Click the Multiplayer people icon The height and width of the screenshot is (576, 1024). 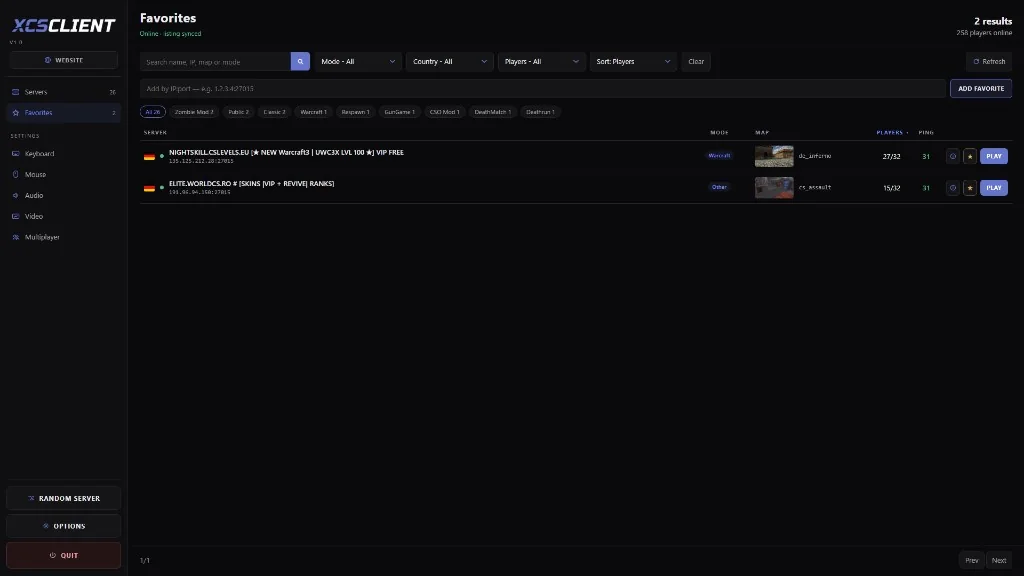click(16, 237)
